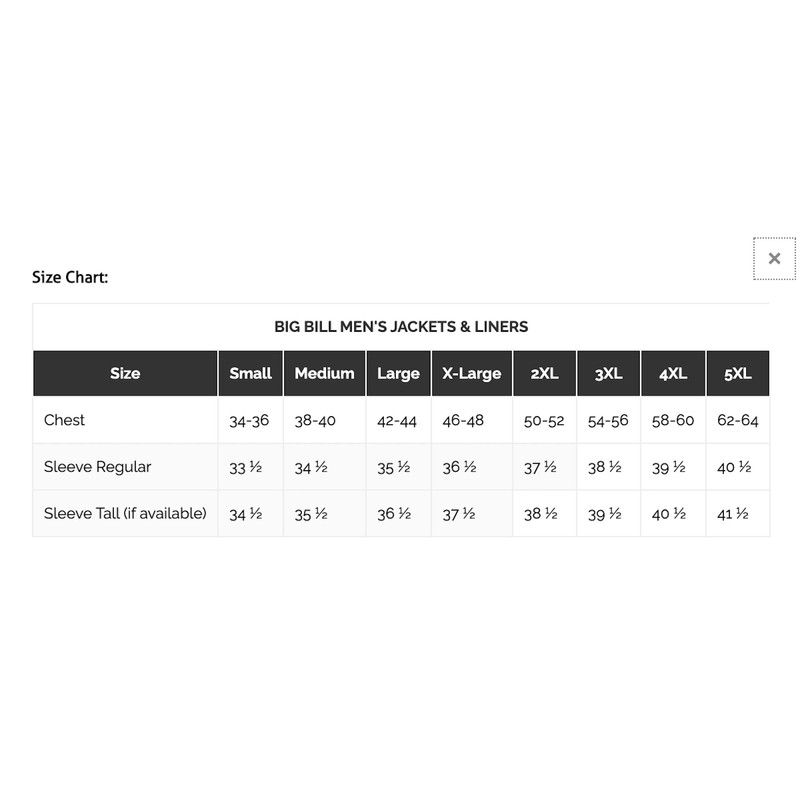The height and width of the screenshot is (800, 800).
Task: Select the 3XL column header
Action: [x=608, y=373]
